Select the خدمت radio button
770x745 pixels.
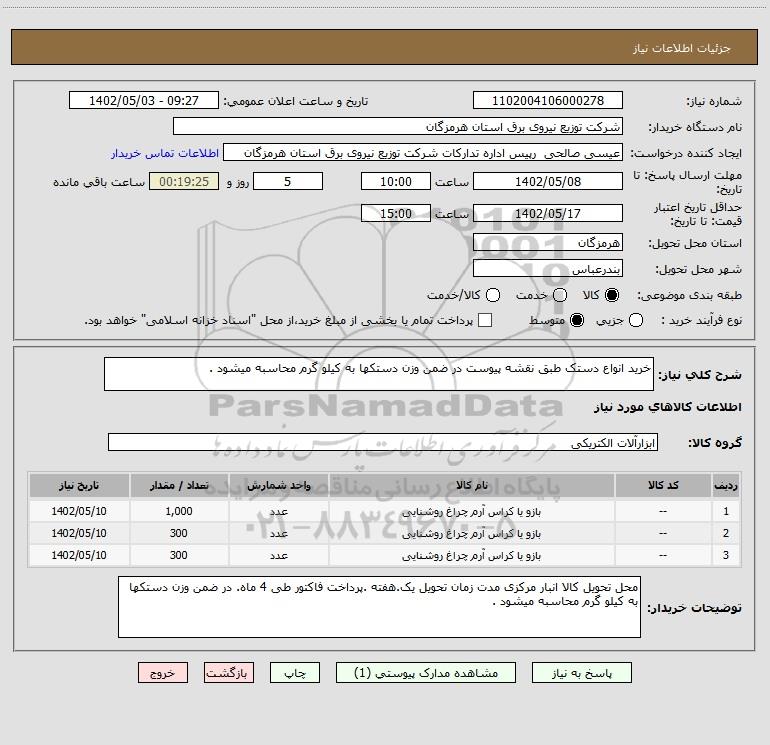click(x=560, y=295)
